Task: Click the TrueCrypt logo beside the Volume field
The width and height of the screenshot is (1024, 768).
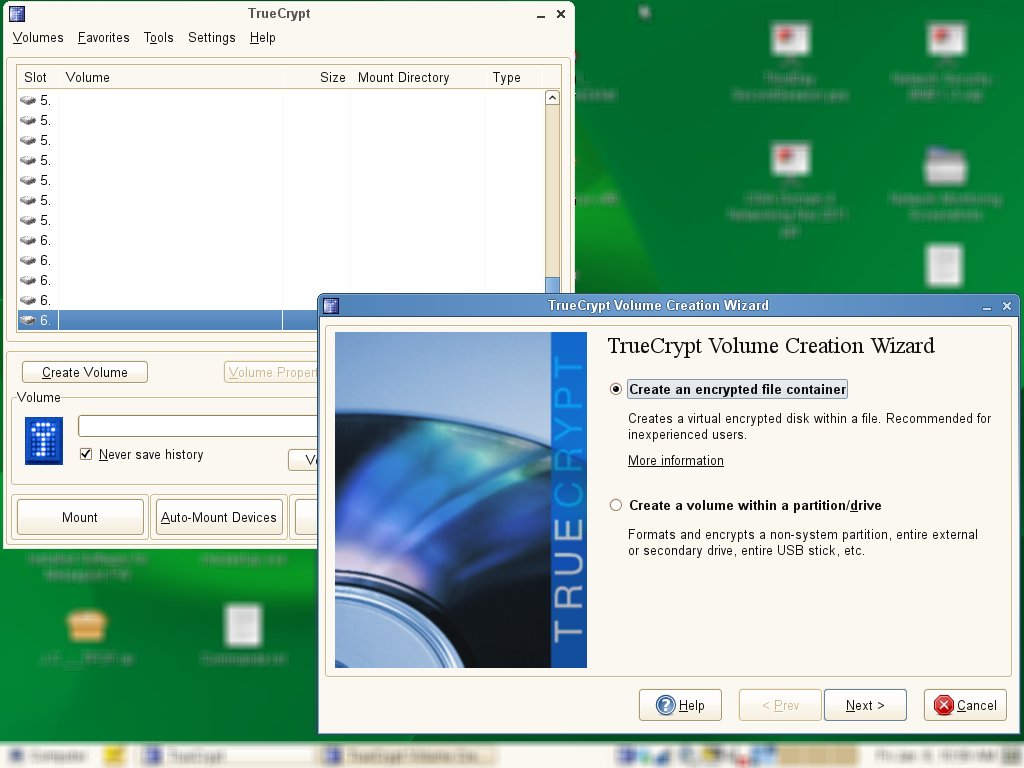Action: click(x=42, y=440)
